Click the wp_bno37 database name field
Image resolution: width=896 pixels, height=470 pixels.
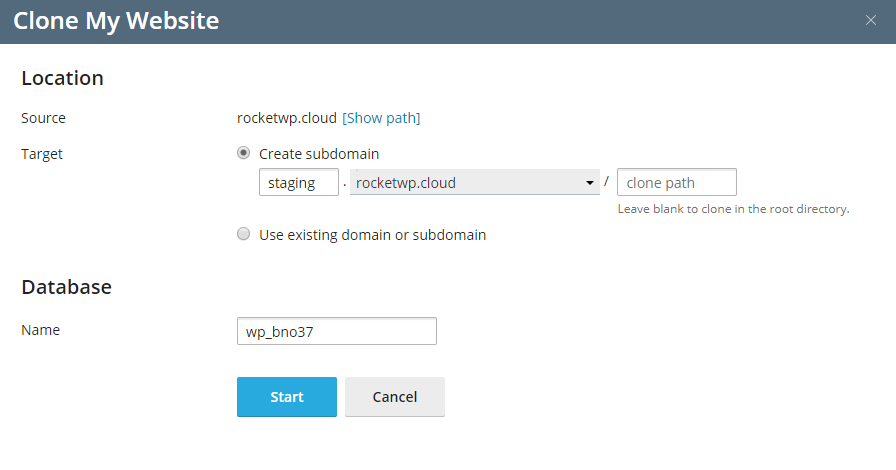pos(337,331)
